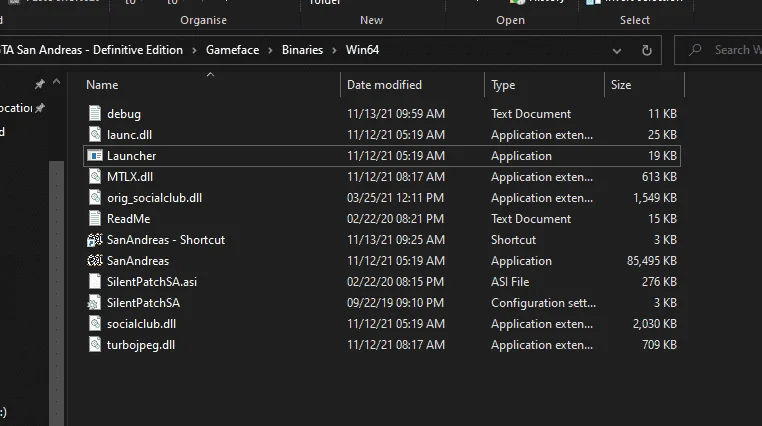Click the 1,549 KB size value
762x426 pixels.
tap(655, 198)
